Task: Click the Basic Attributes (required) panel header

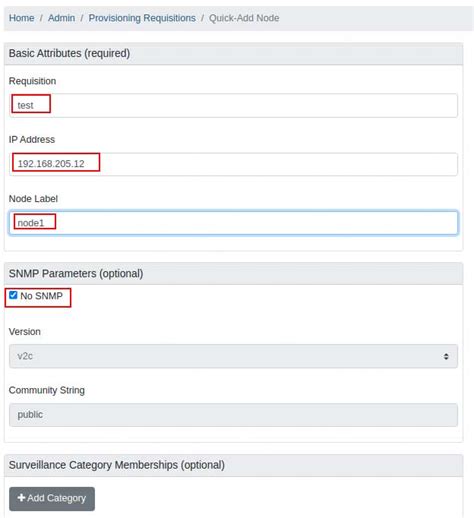Action: pos(233,53)
